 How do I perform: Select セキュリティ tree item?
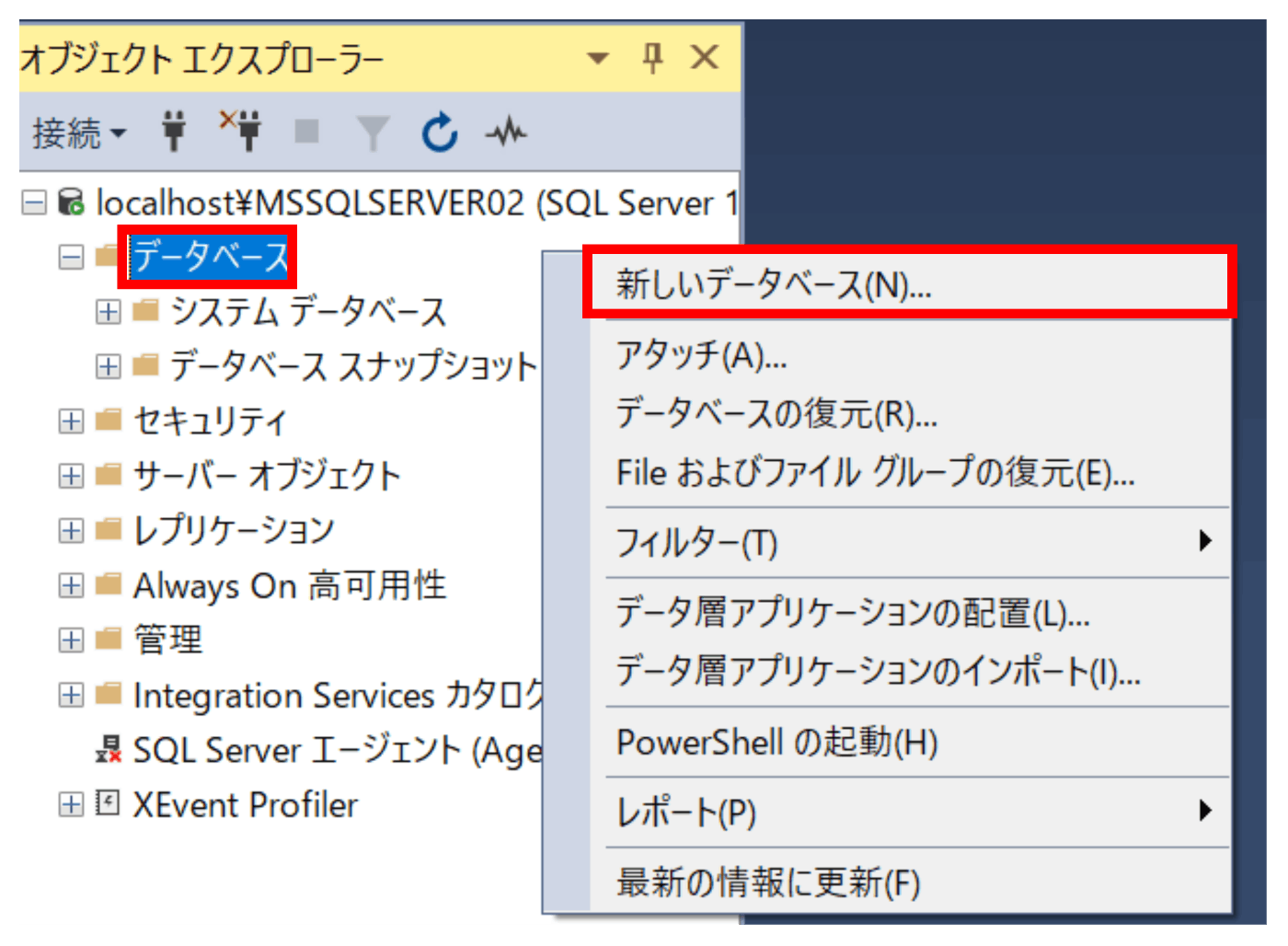[x=211, y=421]
